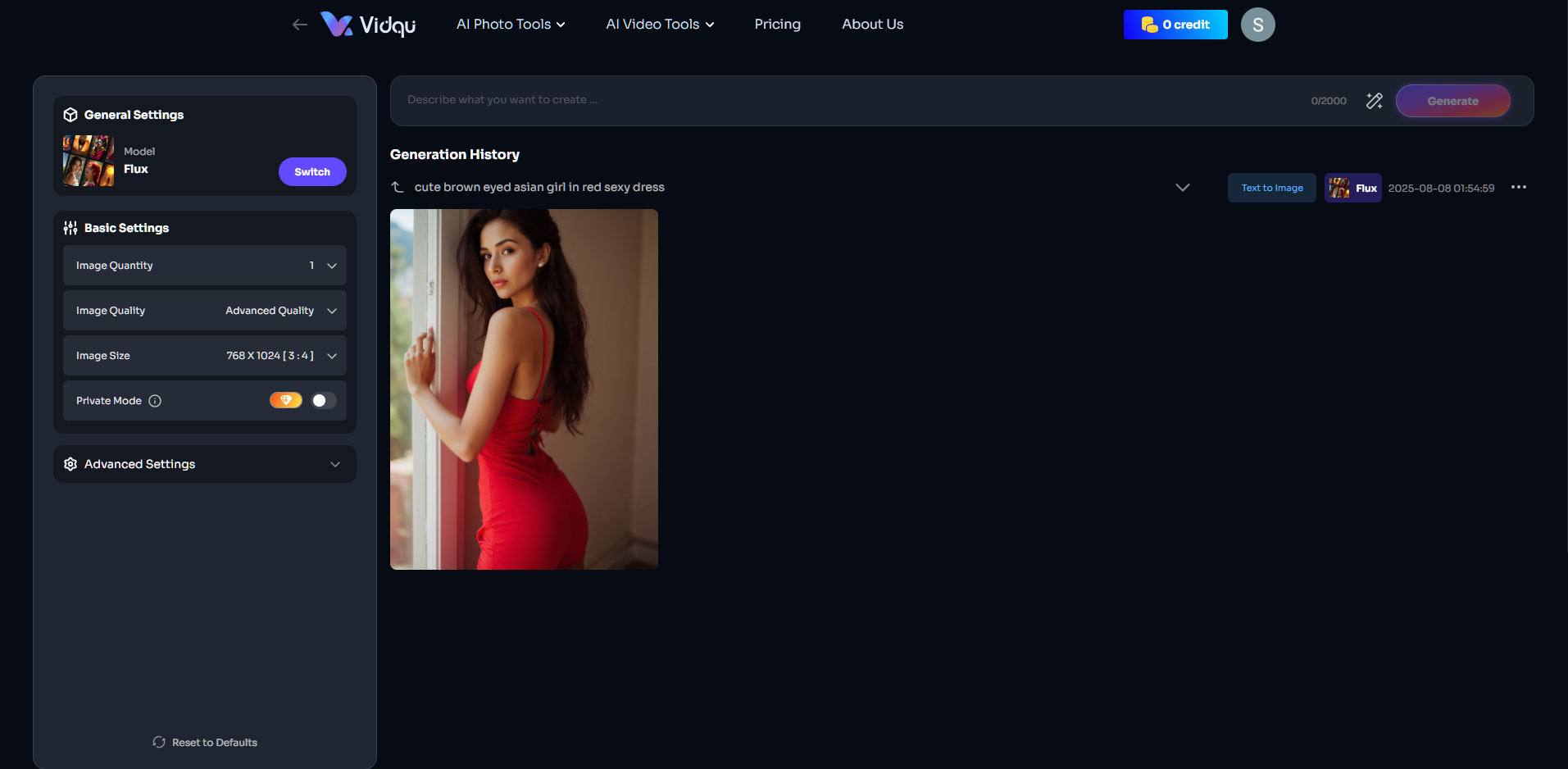
Task: Open the Vidqu logo home link
Action: (368, 25)
